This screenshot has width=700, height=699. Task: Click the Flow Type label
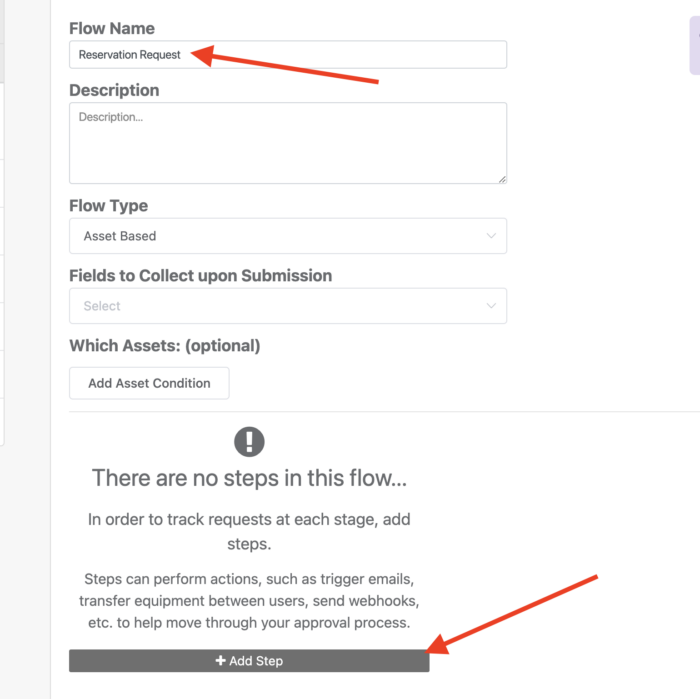(x=108, y=206)
